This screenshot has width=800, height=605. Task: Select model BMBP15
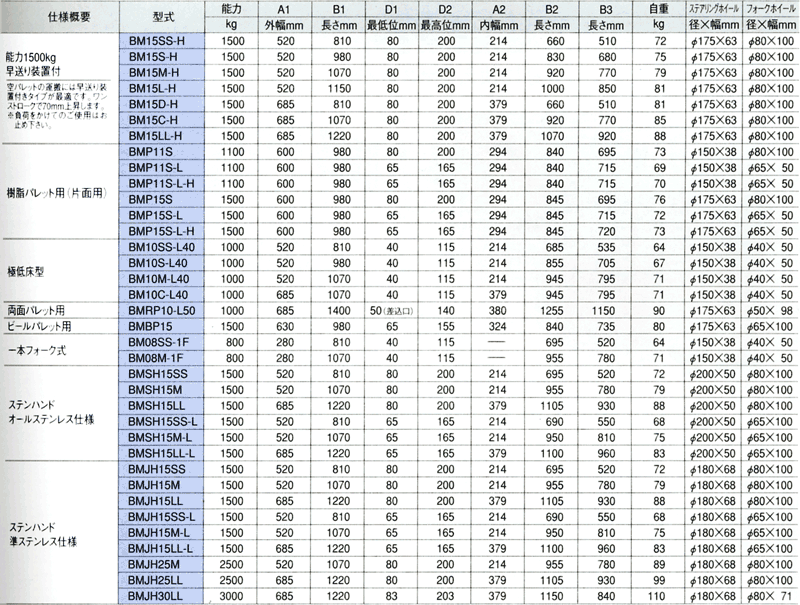(x=162, y=326)
